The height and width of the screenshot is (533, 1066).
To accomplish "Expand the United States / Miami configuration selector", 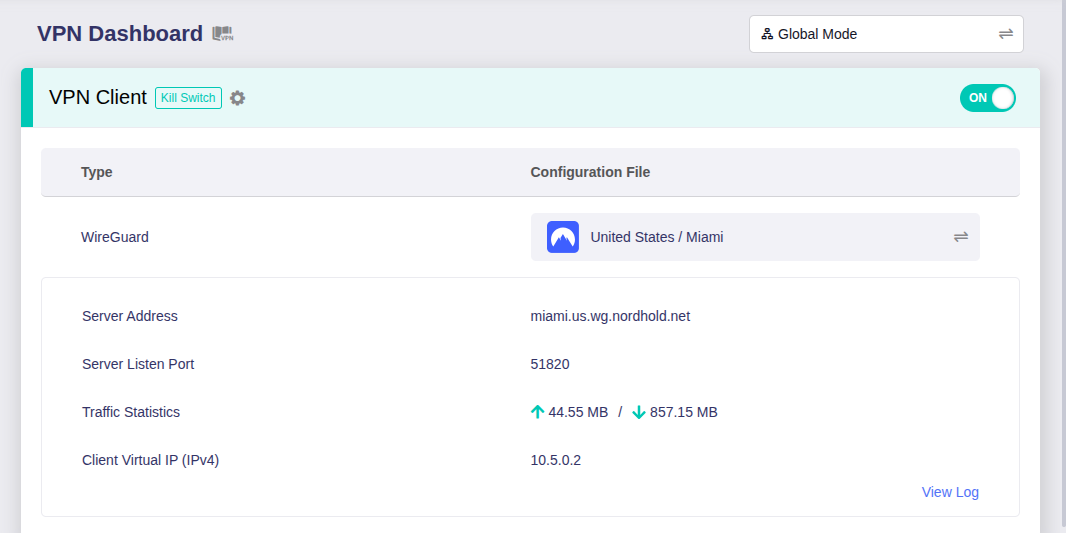I will tap(755, 237).
